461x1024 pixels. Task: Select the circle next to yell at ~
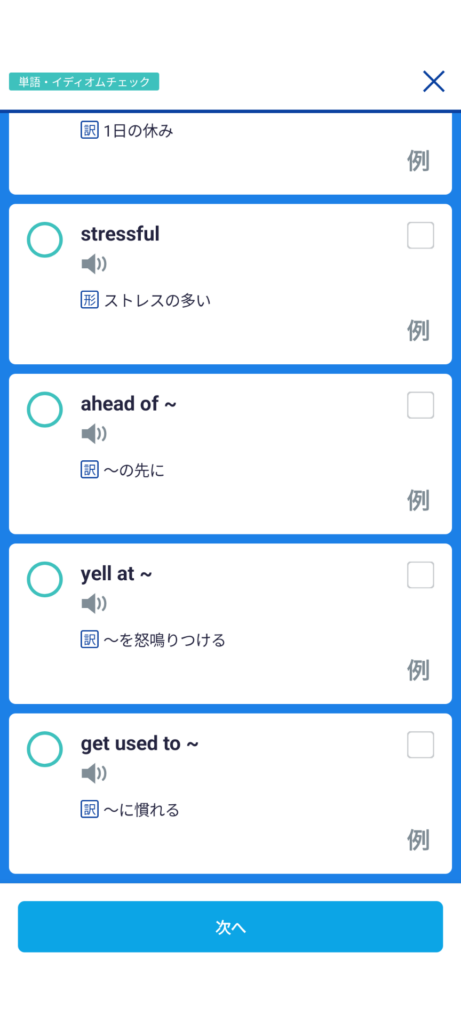click(x=44, y=579)
